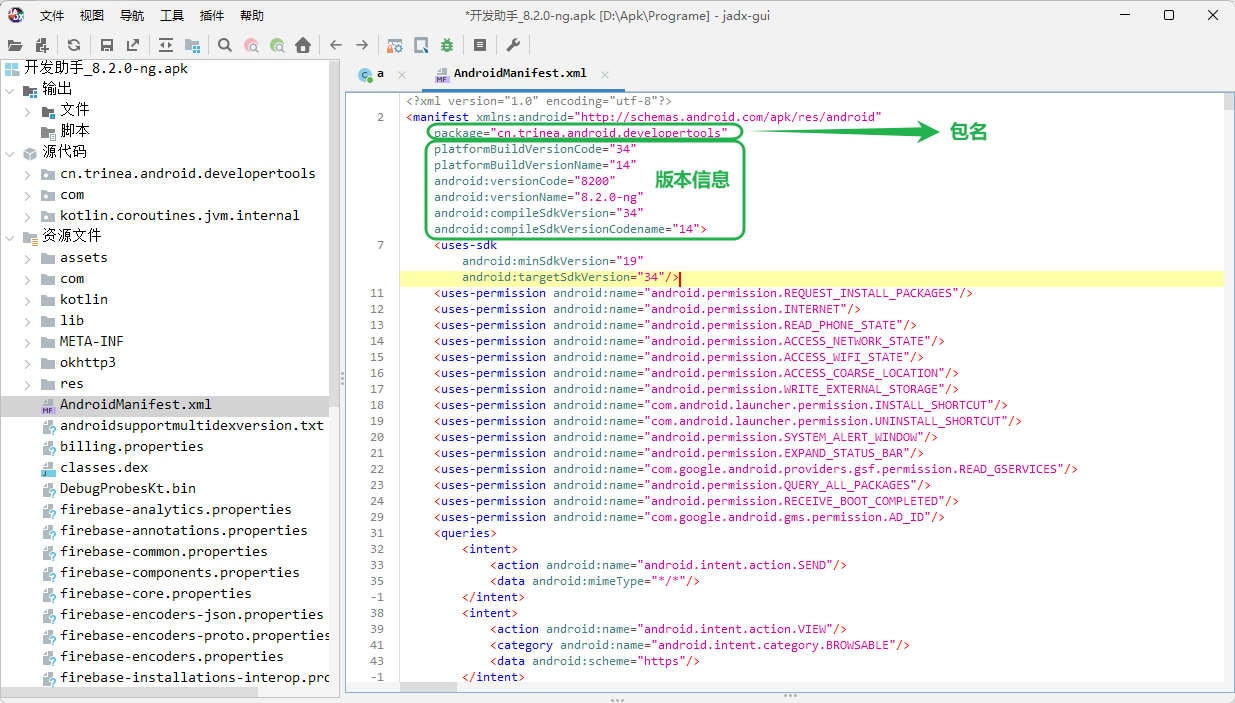Save all with the floppy disk icon
Viewport: 1235px width, 703px height.
point(106,45)
